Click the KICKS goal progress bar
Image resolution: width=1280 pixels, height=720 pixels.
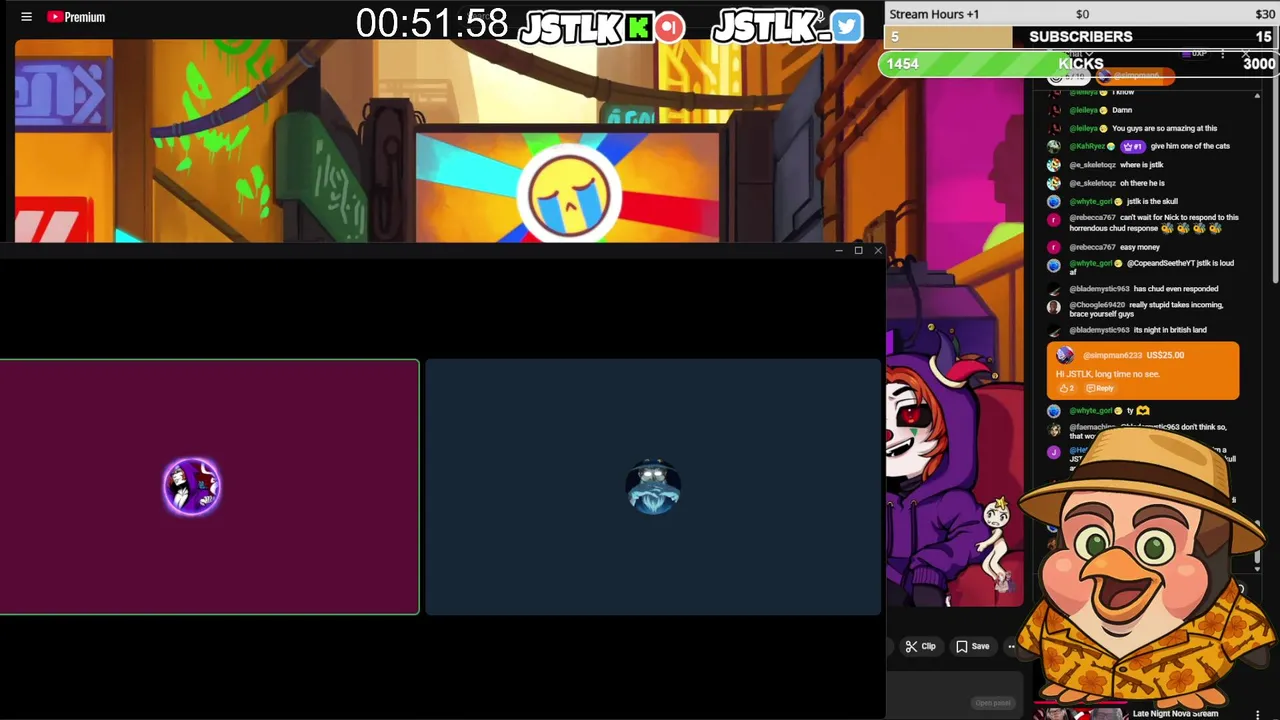point(1080,63)
